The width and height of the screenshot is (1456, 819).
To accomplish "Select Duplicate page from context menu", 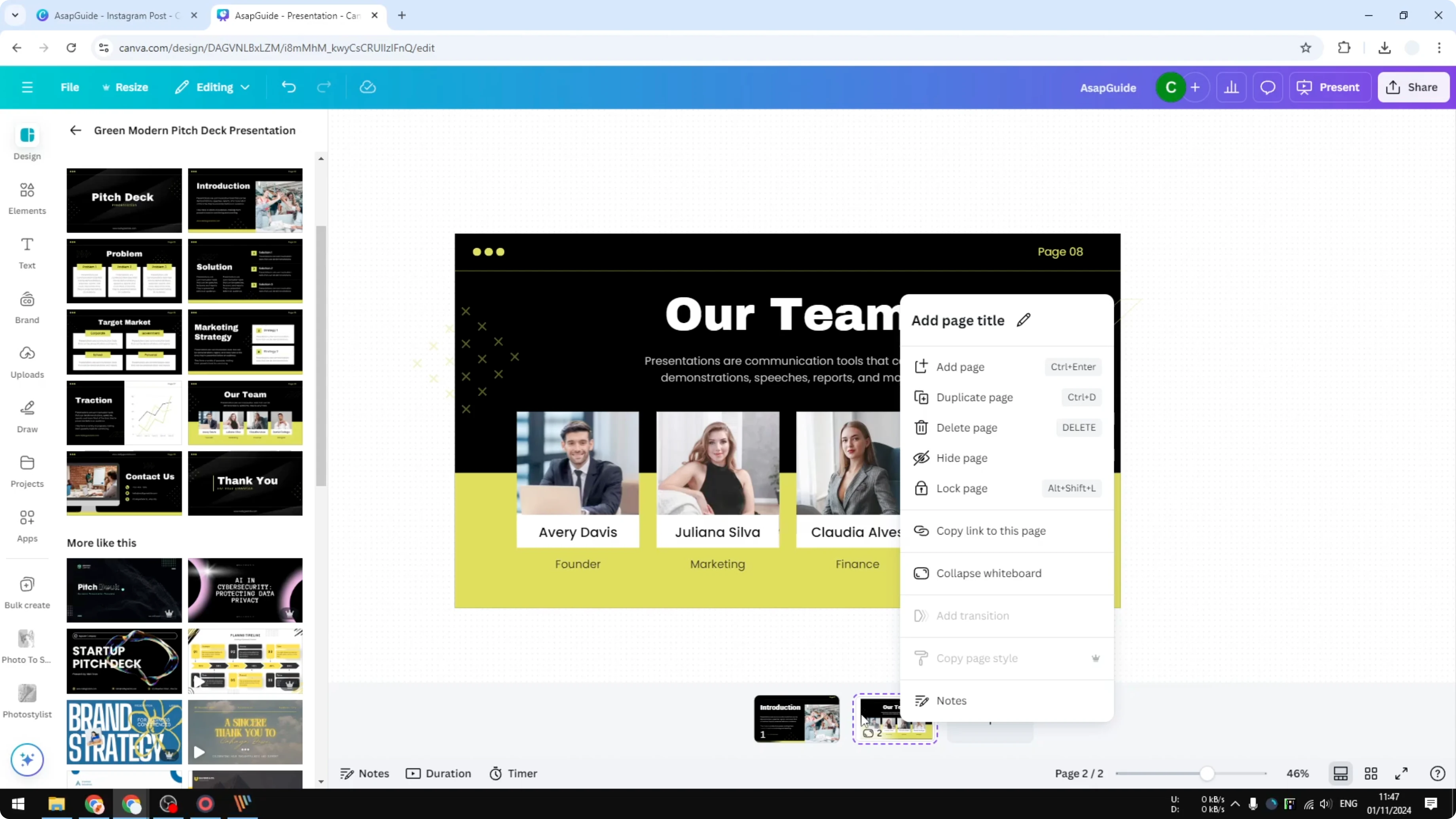I will coord(974,397).
